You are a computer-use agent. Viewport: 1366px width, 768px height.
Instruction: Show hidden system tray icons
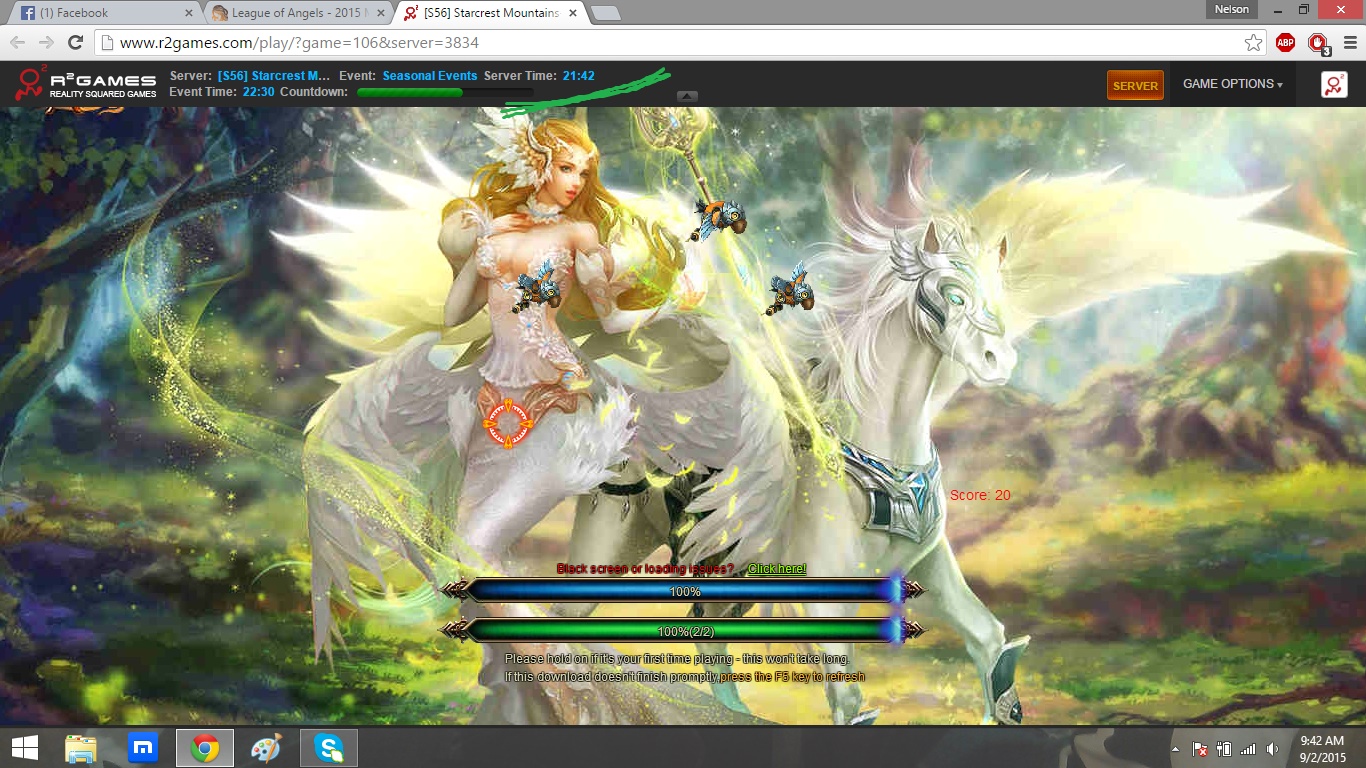(1176, 749)
